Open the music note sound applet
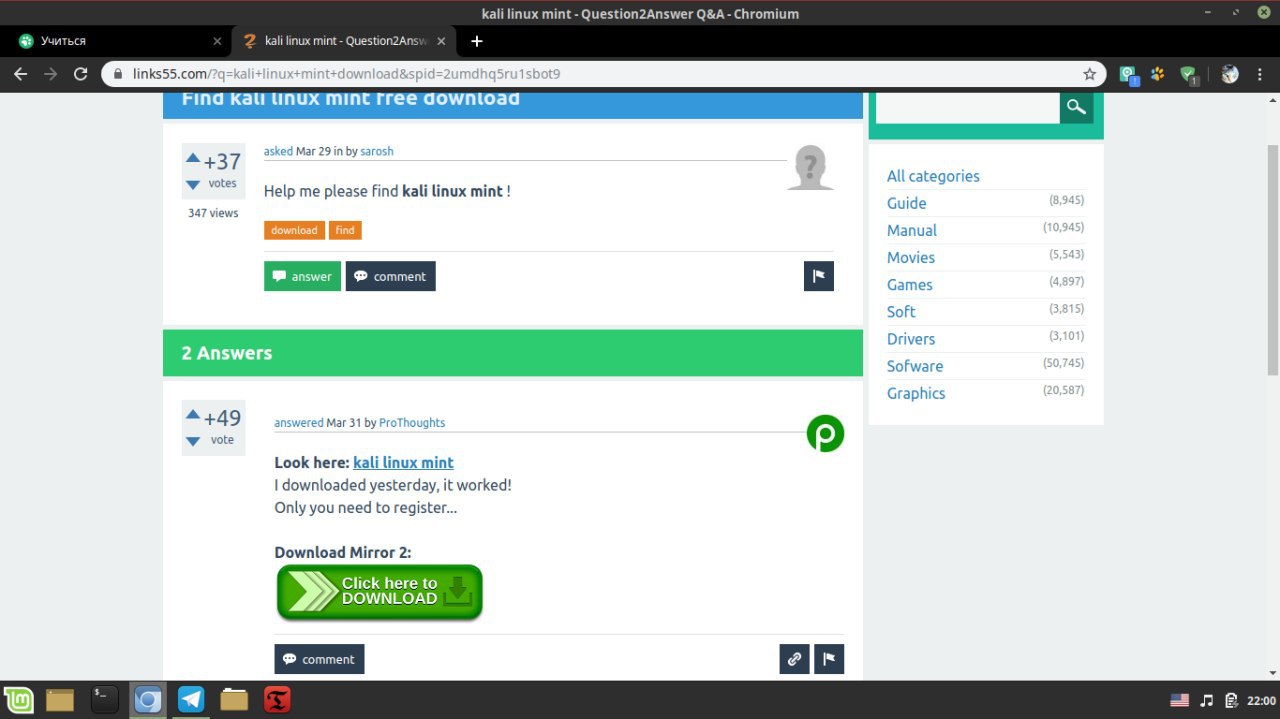 (1207, 700)
